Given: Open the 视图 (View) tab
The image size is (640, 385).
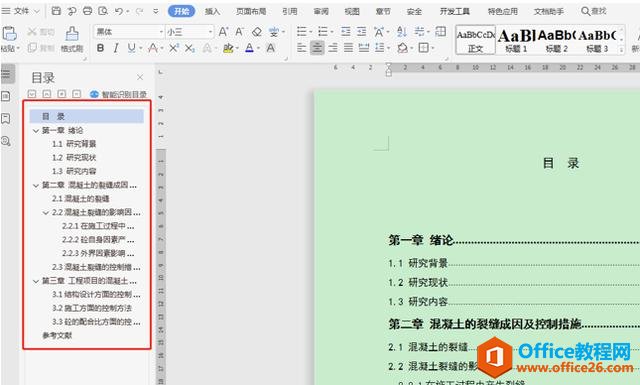Looking at the screenshot, I should click(x=352, y=11).
